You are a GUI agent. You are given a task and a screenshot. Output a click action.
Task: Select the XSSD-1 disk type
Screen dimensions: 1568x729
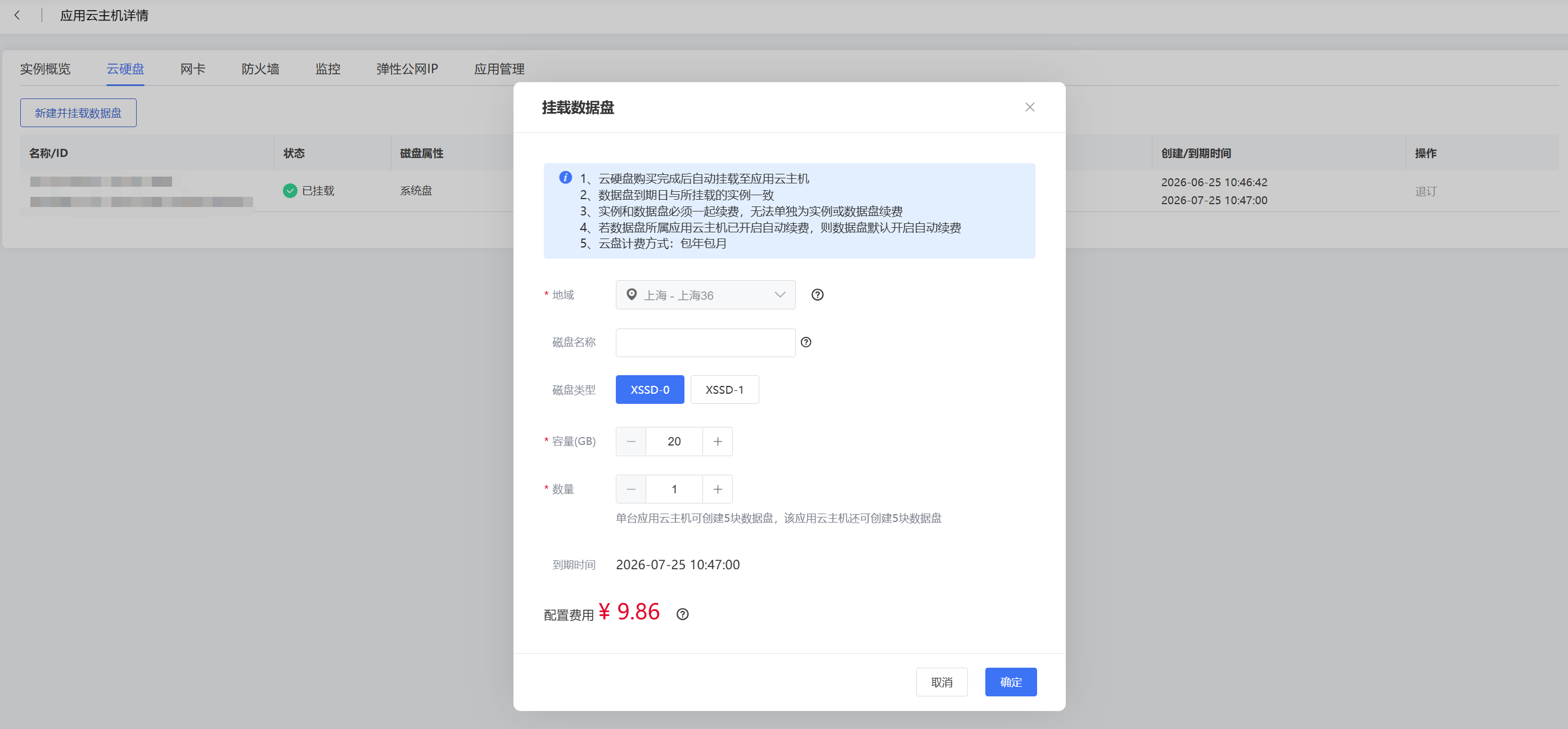pyautogui.click(x=724, y=390)
